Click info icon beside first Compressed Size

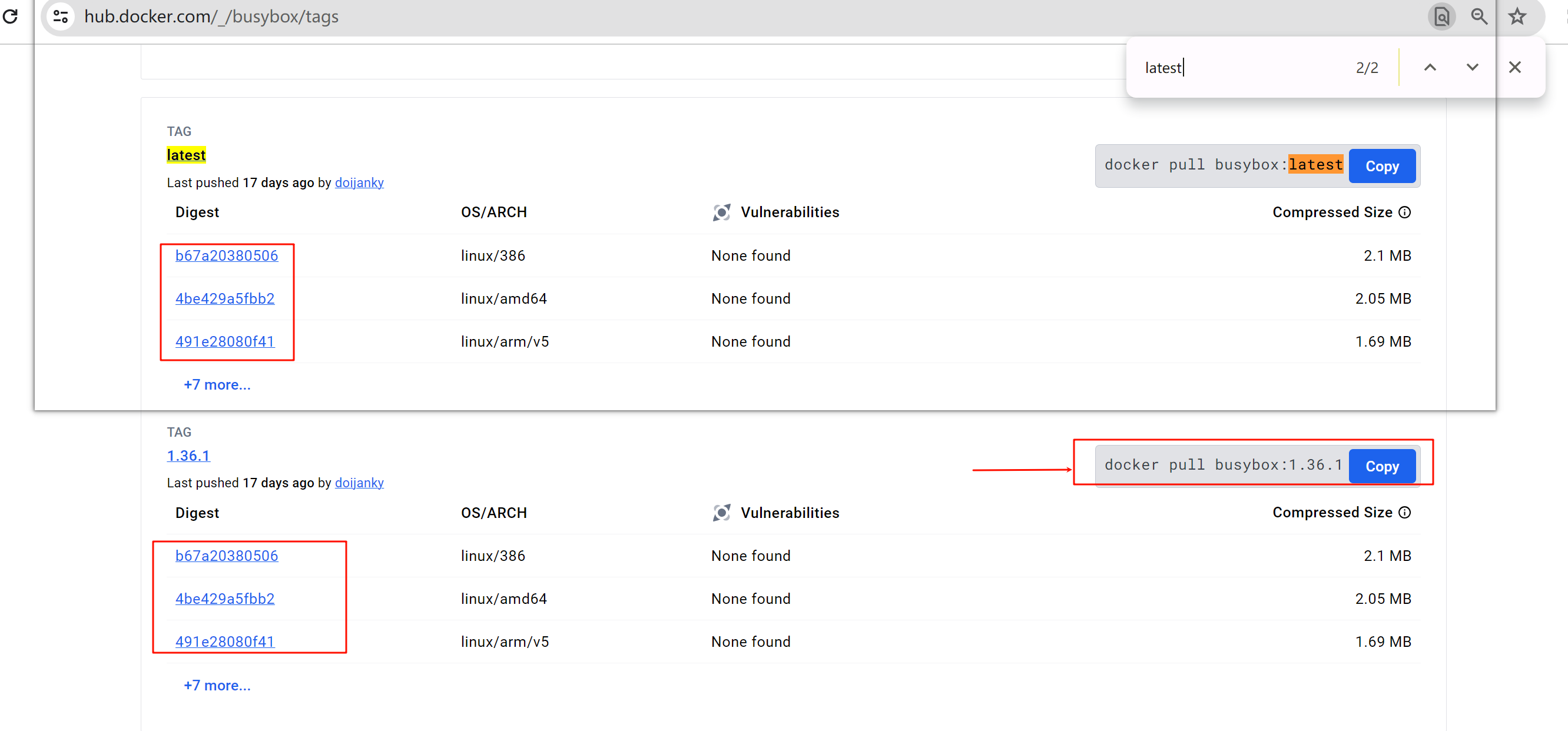(1404, 212)
